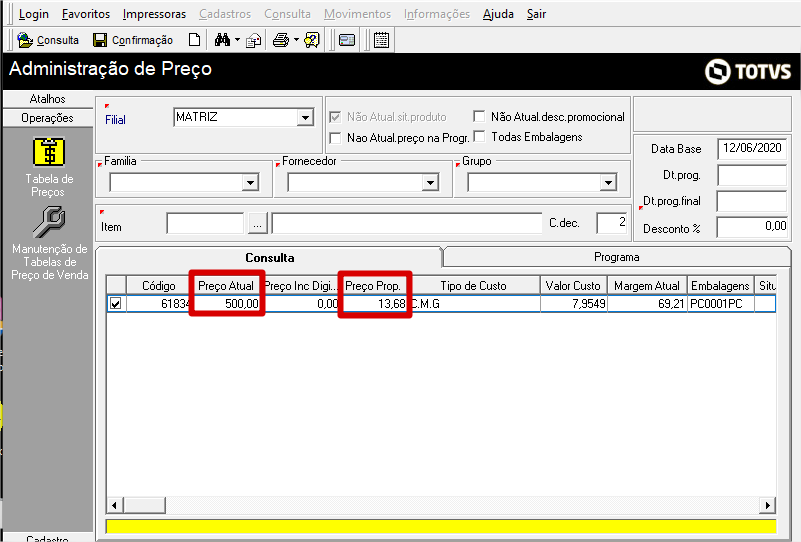This screenshot has height=542, width=801.
Task: Open Manutenção de Tabelas wrench icon
Action: 49,222
